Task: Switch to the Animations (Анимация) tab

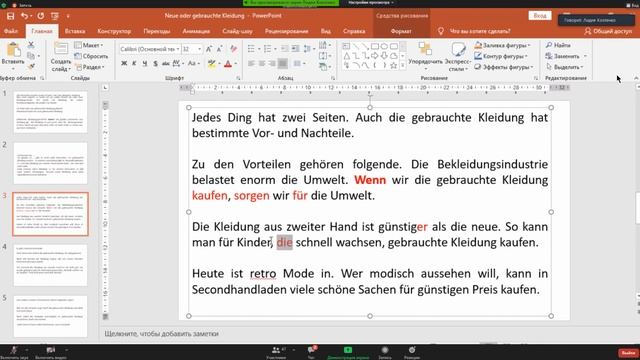Action: tap(196, 31)
